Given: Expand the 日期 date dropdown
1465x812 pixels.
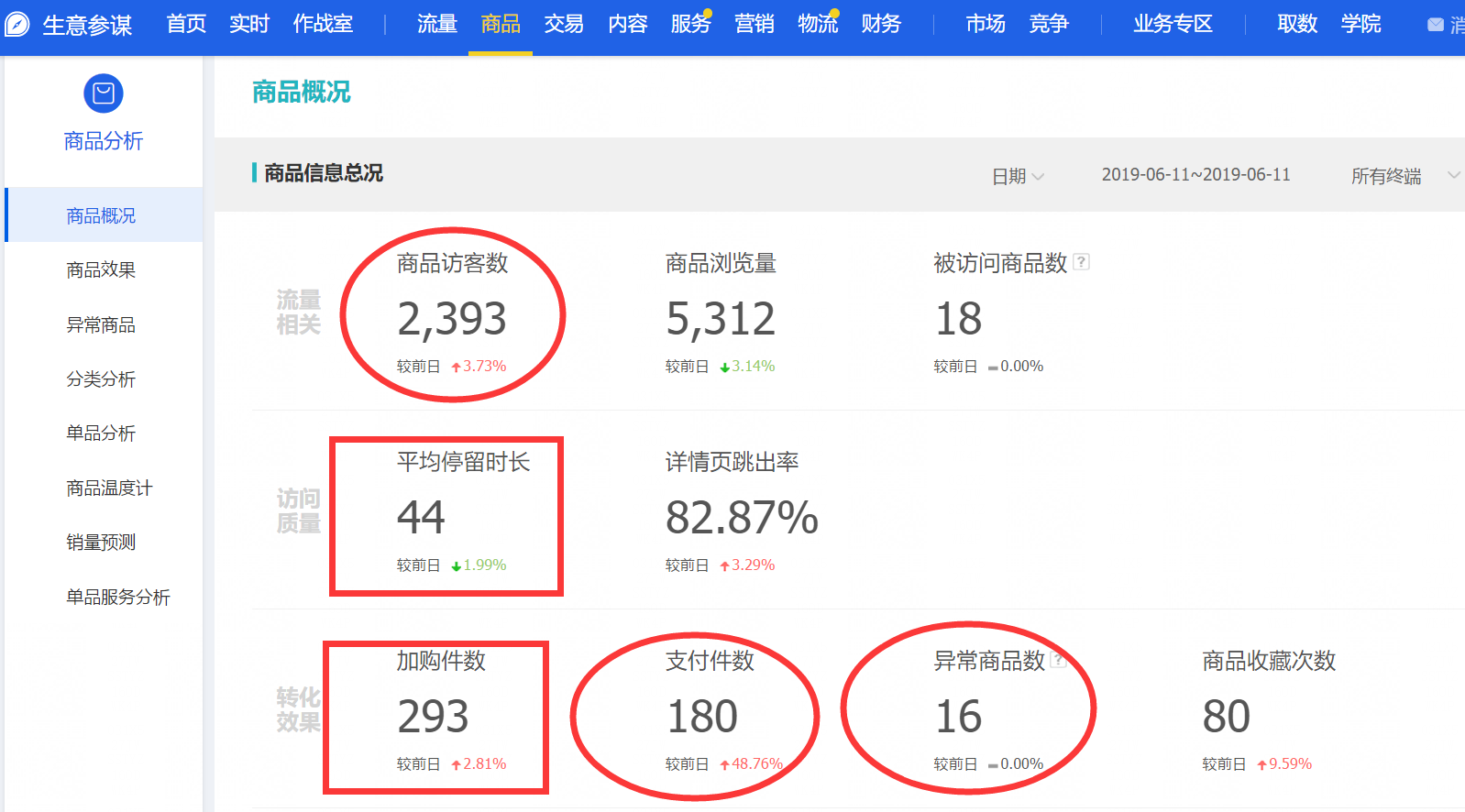Looking at the screenshot, I should [x=1018, y=176].
